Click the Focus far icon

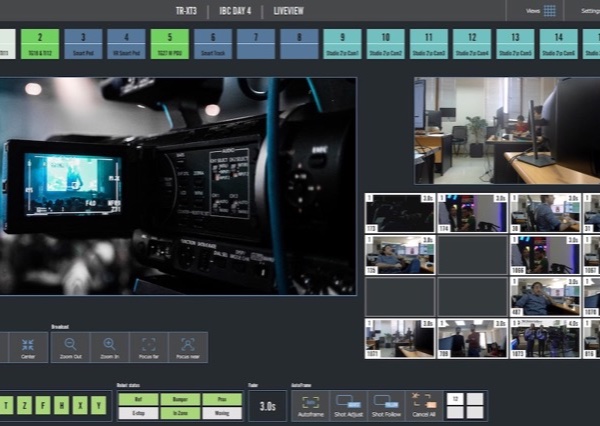coord(148,344)
